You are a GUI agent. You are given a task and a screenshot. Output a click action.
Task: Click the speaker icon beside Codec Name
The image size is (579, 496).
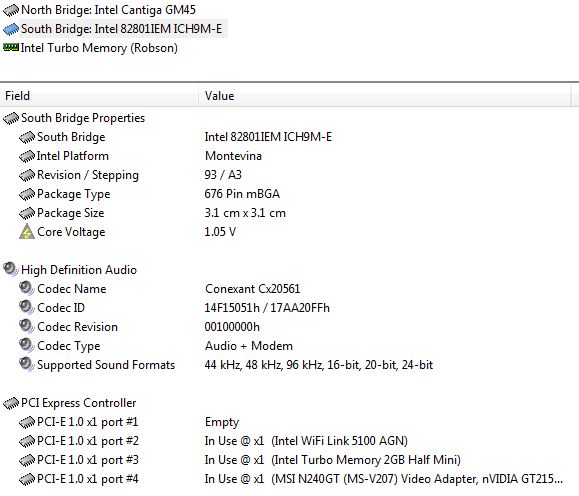pos(27,288)
